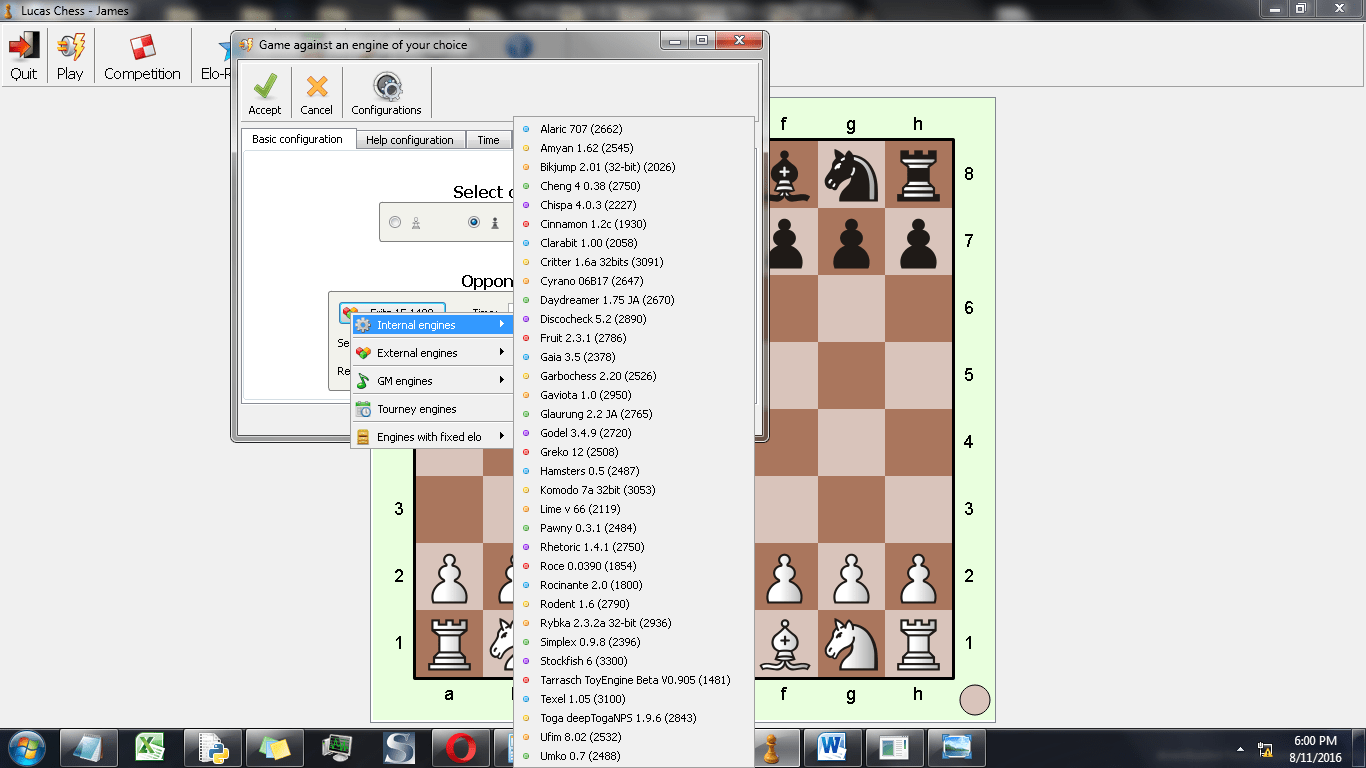Switch to the Time tab
This screenshot has width=1366, height=768.
tap(488, 140)
